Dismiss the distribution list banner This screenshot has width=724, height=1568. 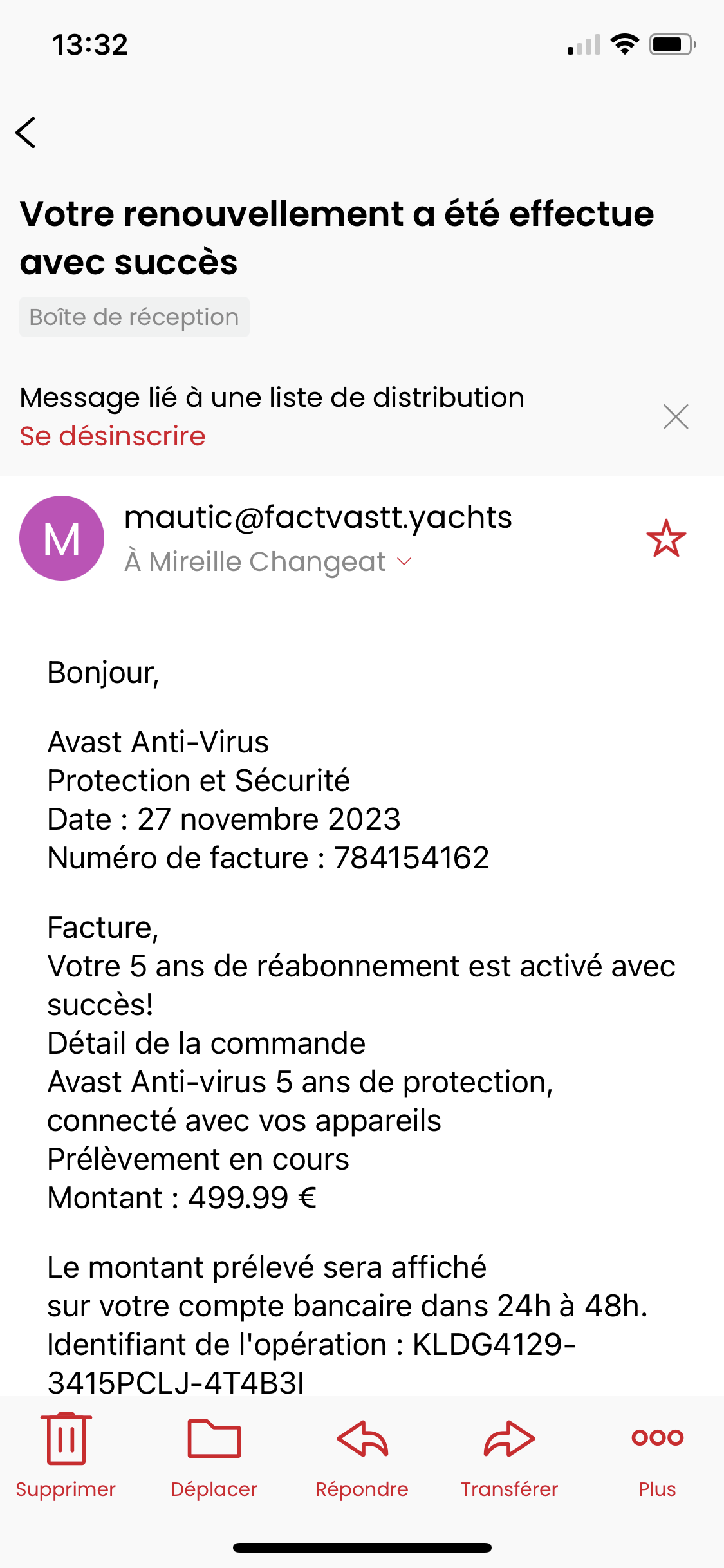[x=676, y=416]
